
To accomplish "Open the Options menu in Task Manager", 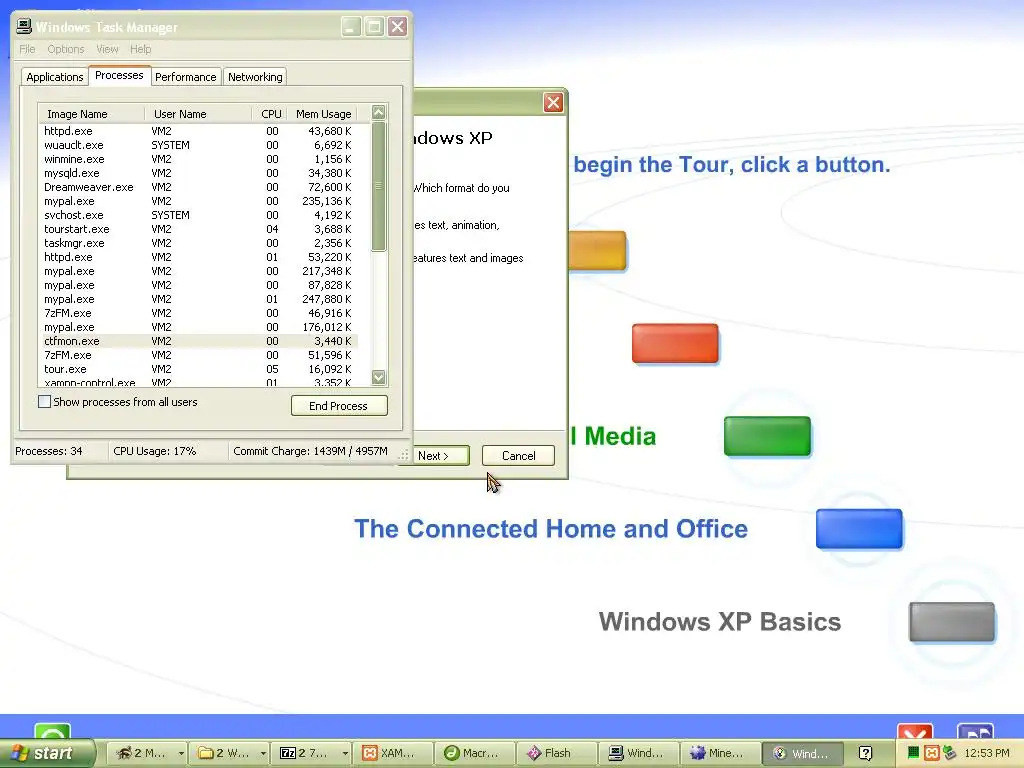I will (x=65, y=49).
